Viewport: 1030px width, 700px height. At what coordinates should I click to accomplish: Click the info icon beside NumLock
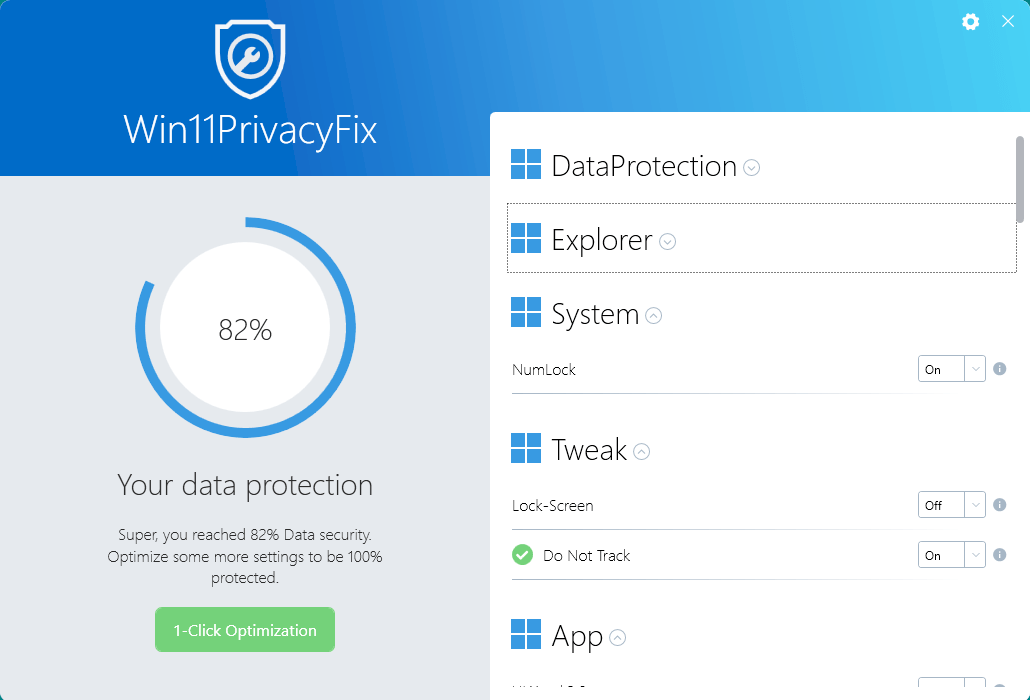click(x=999, y=369)
